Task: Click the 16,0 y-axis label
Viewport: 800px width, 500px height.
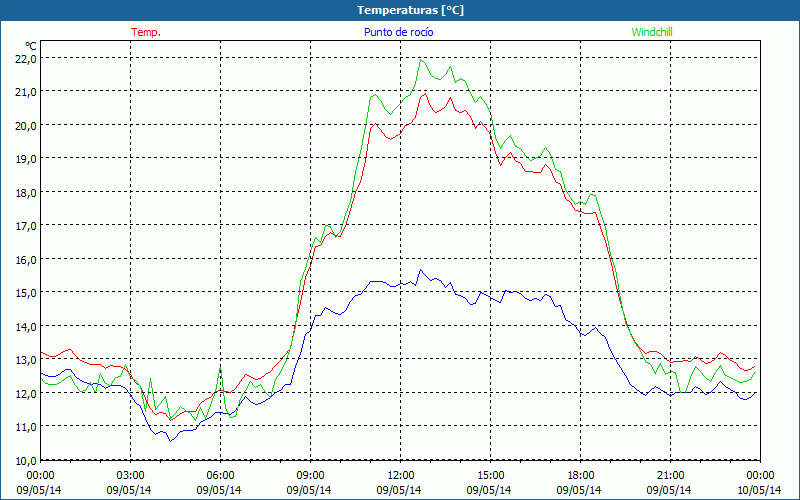Action: (x=26, y=259)
